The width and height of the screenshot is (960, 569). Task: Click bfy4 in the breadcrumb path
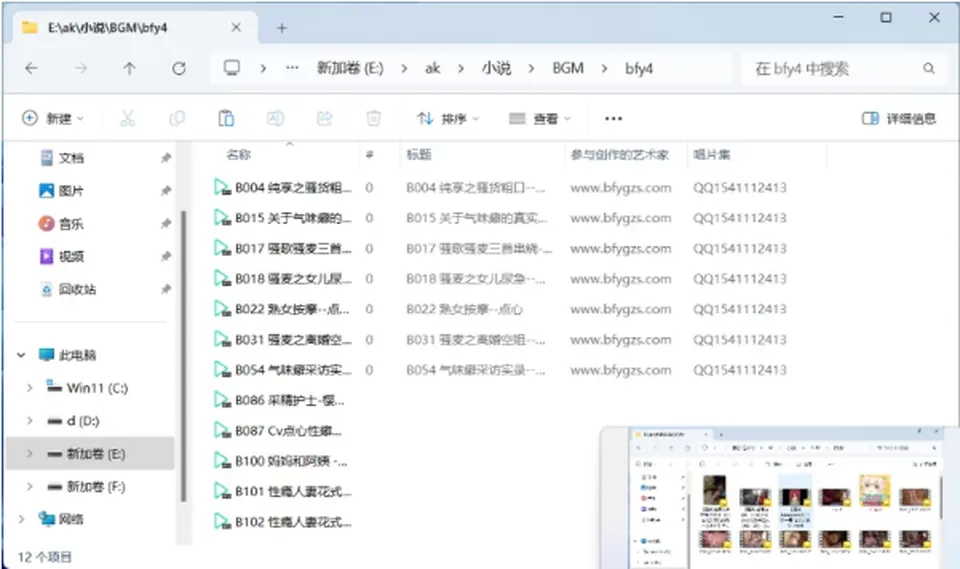coord(639,68)
